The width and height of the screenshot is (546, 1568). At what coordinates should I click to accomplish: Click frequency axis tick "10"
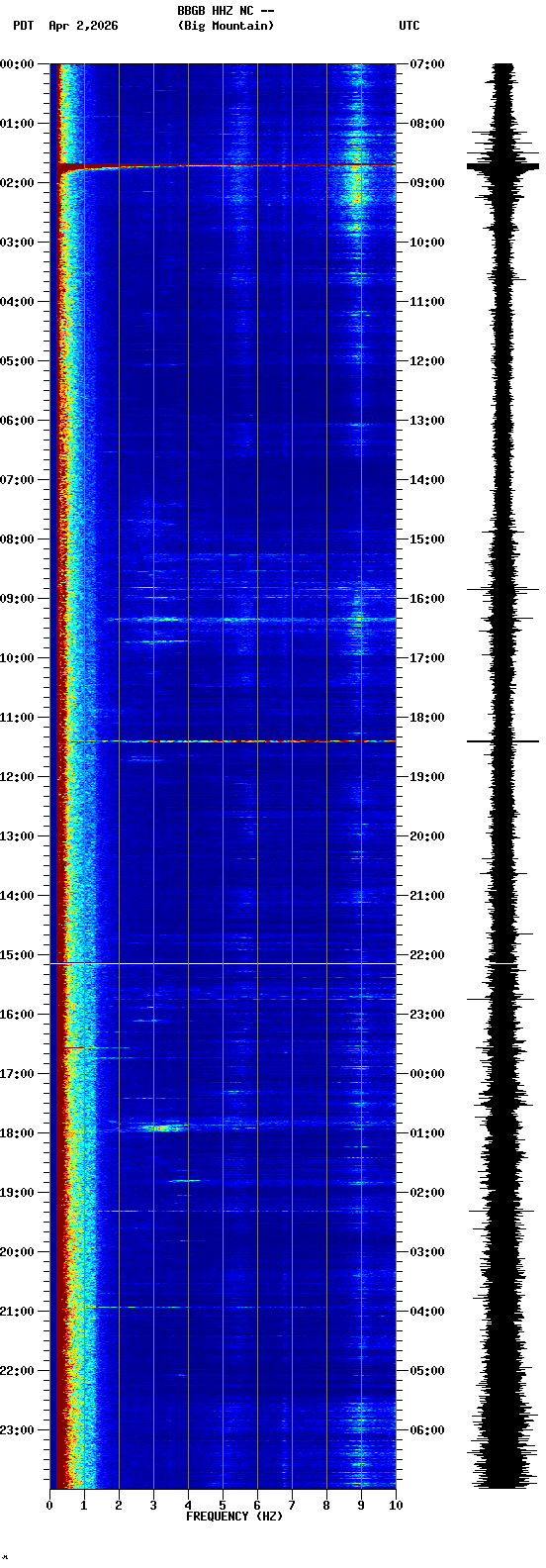[396, 1506]
